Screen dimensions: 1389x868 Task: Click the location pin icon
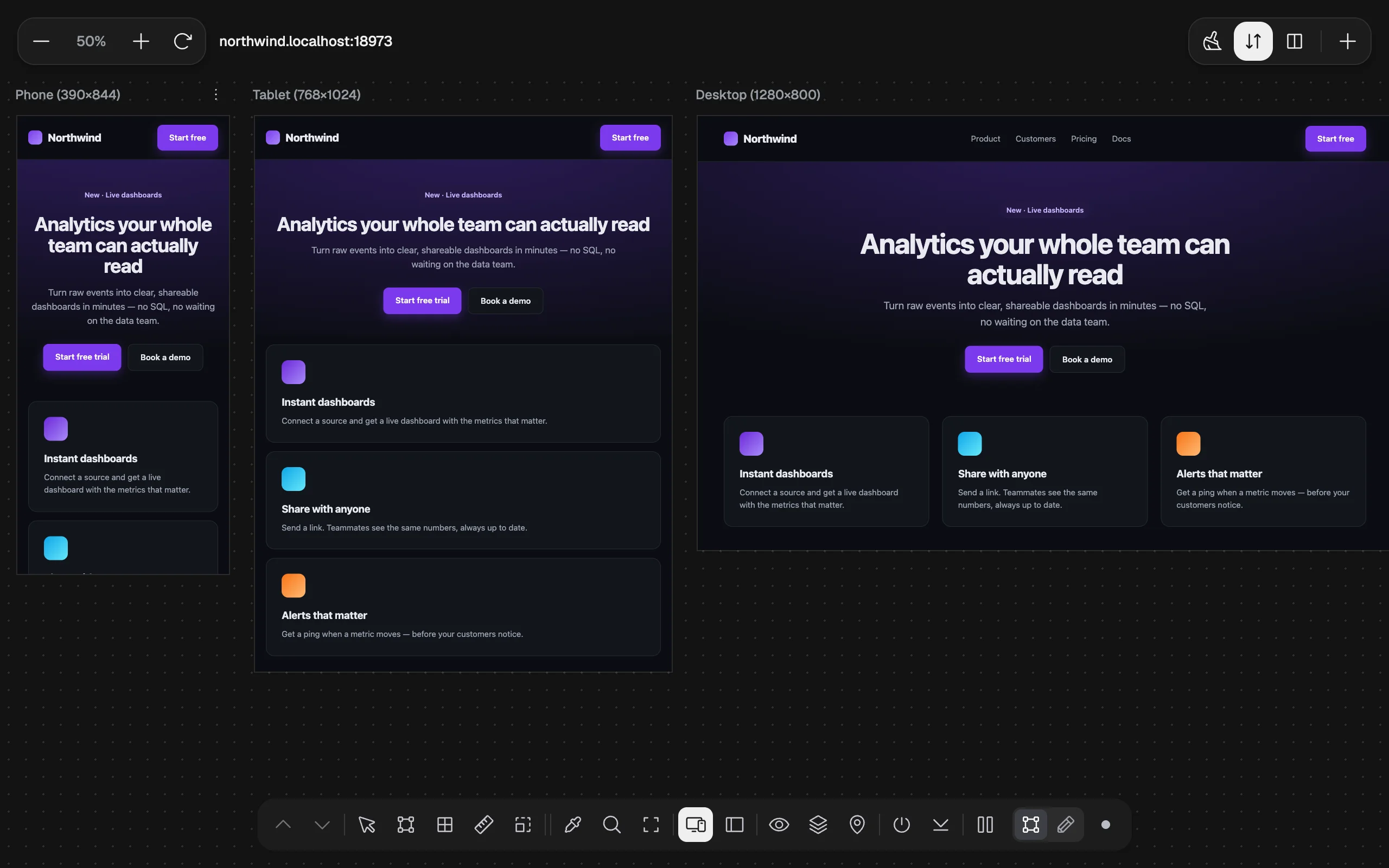857,825
